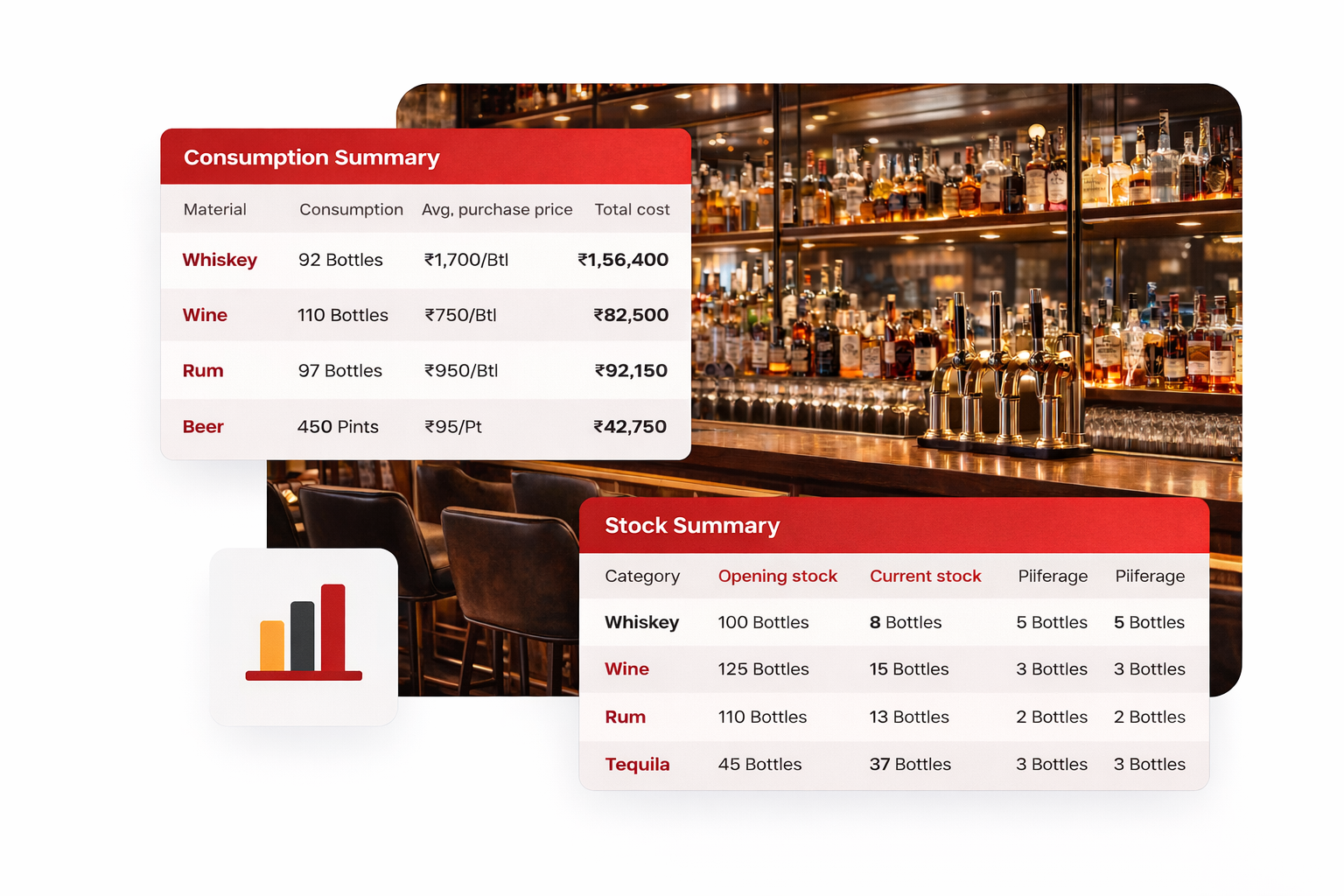Click the Current stock column header
The height and width of the screenshot is (896, 1344).
click(925, 577)
